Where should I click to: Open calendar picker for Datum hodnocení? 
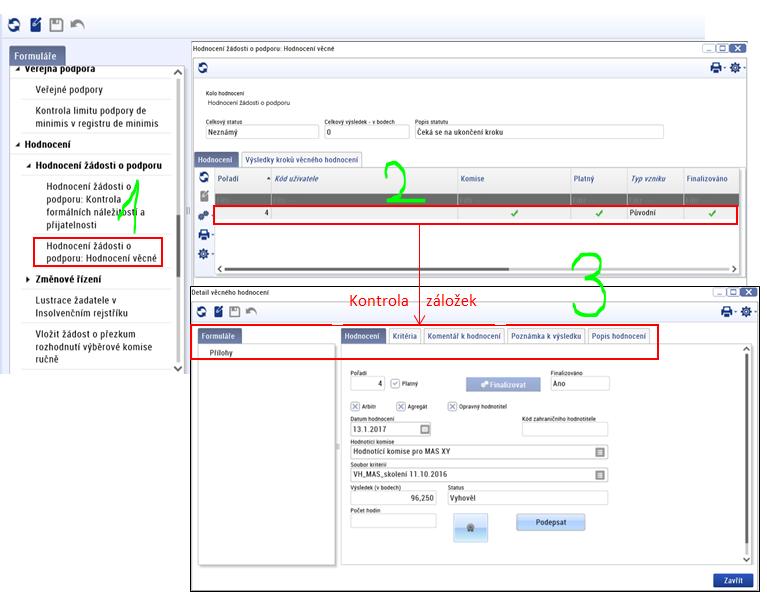(425, 429)
